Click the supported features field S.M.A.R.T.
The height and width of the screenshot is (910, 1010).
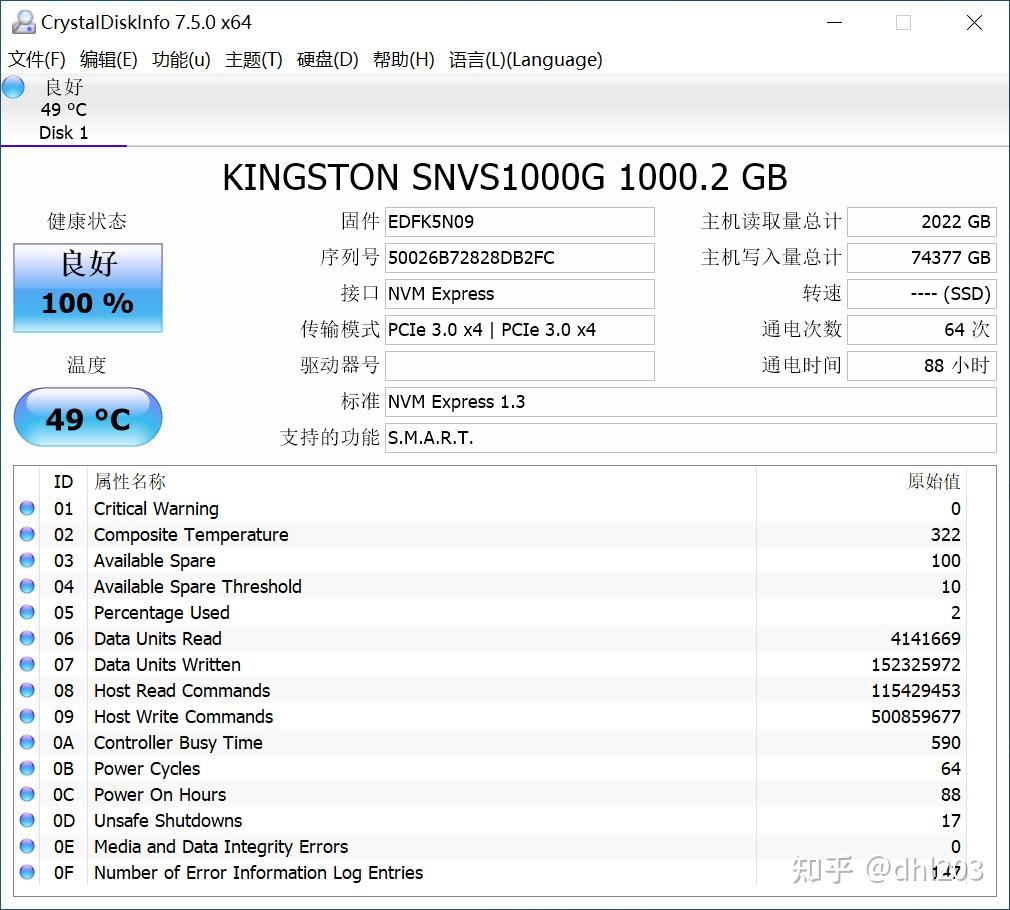(691, 438)
